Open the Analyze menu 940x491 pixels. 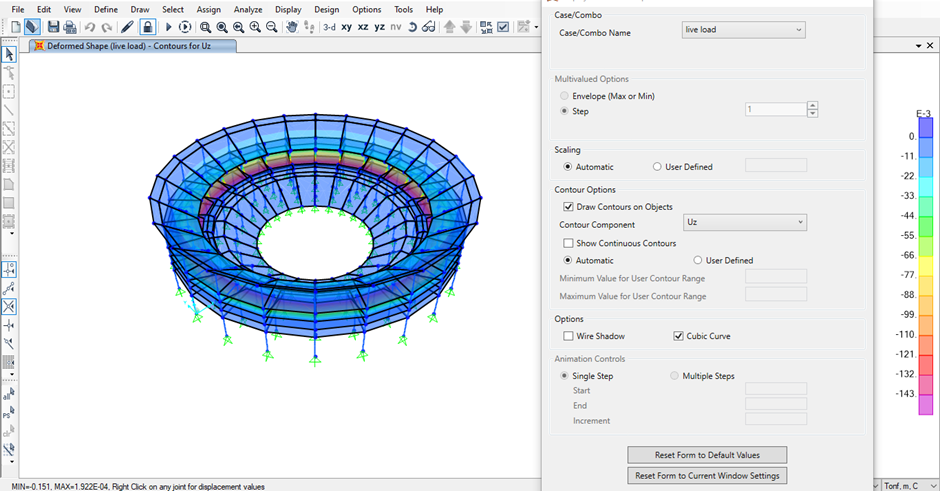click(x=248, y=10)
